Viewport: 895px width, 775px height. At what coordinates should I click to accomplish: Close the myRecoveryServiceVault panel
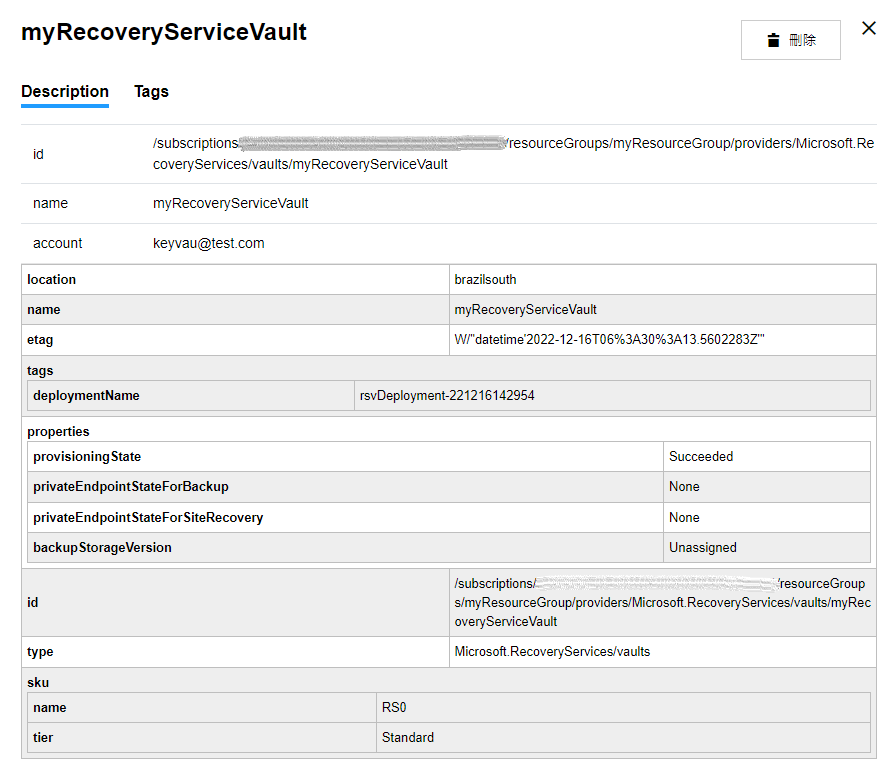pos(869,28)
